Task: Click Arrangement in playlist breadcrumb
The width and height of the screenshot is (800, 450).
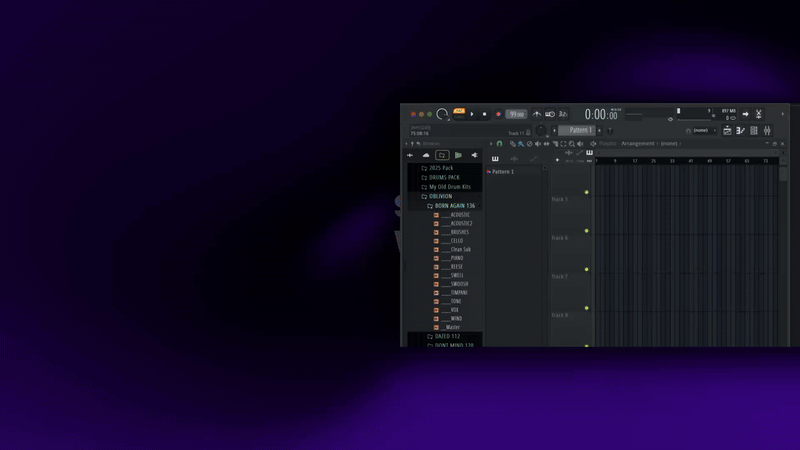Action: click(637, 144)
